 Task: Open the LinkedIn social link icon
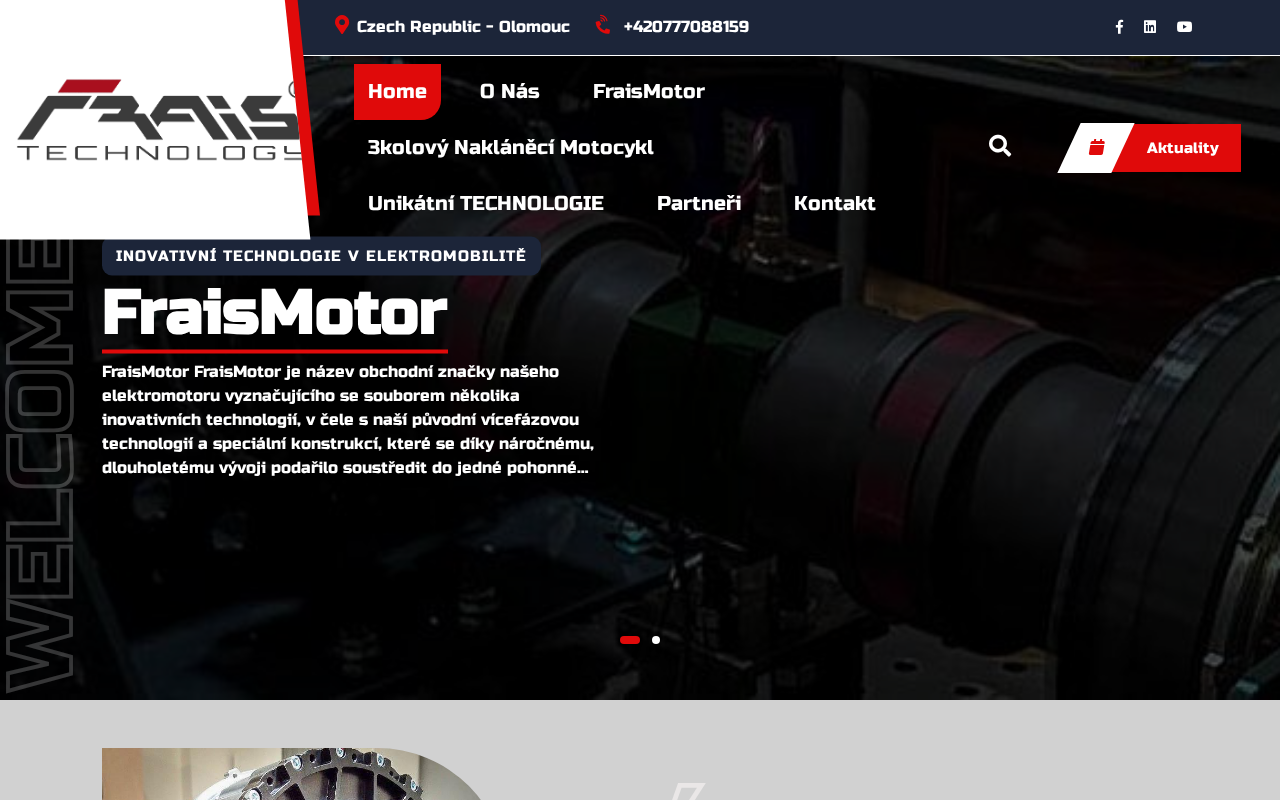[x=1150, y=27]
